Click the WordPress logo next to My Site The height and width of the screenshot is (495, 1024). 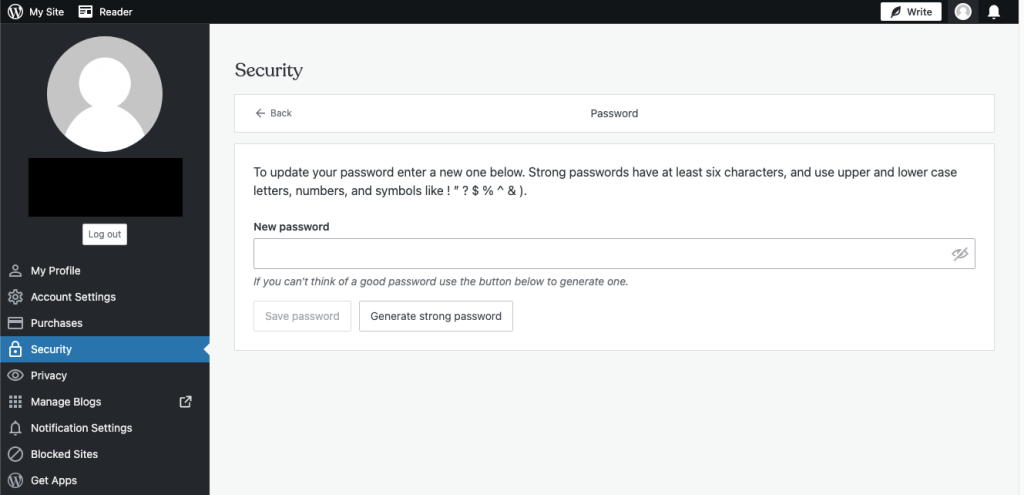tap(15, 12)
